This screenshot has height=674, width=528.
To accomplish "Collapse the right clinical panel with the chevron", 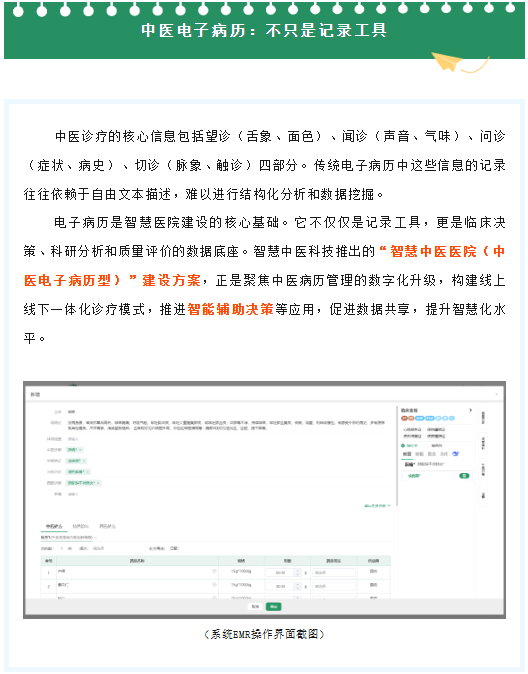I will pos(471,410).
